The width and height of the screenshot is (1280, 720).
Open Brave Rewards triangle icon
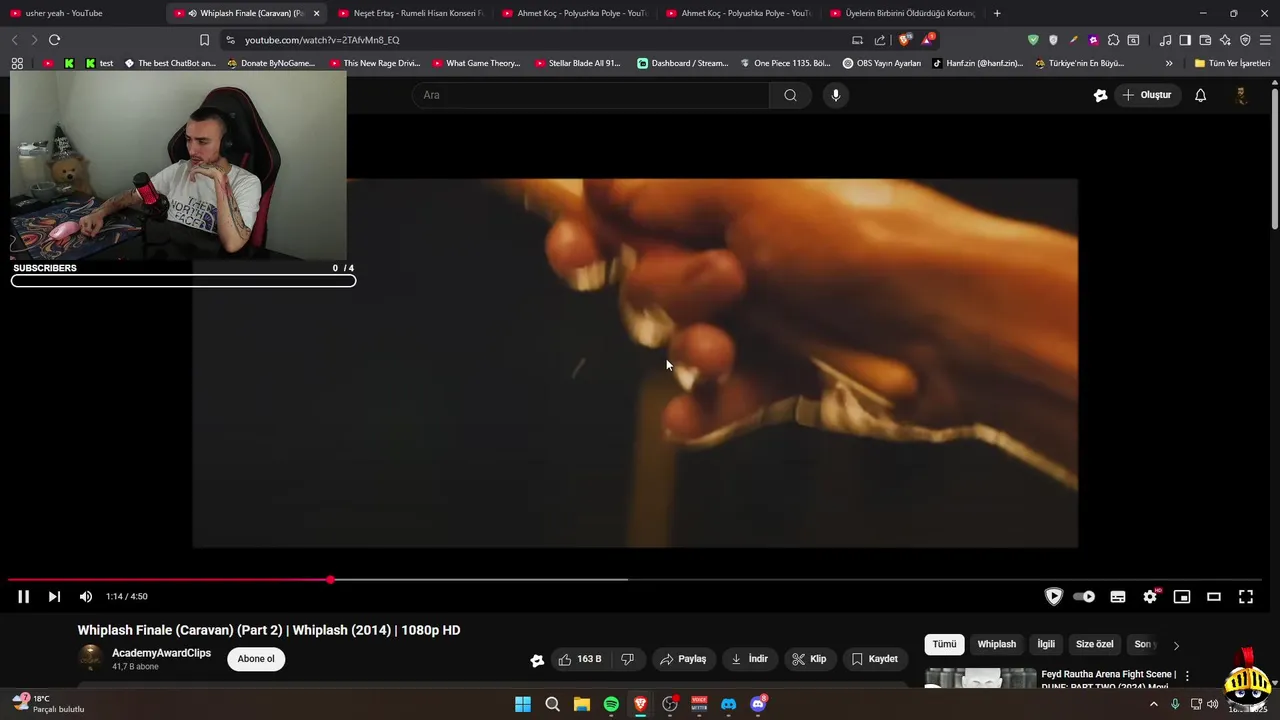pyautogui.click(x=928, y=40)
